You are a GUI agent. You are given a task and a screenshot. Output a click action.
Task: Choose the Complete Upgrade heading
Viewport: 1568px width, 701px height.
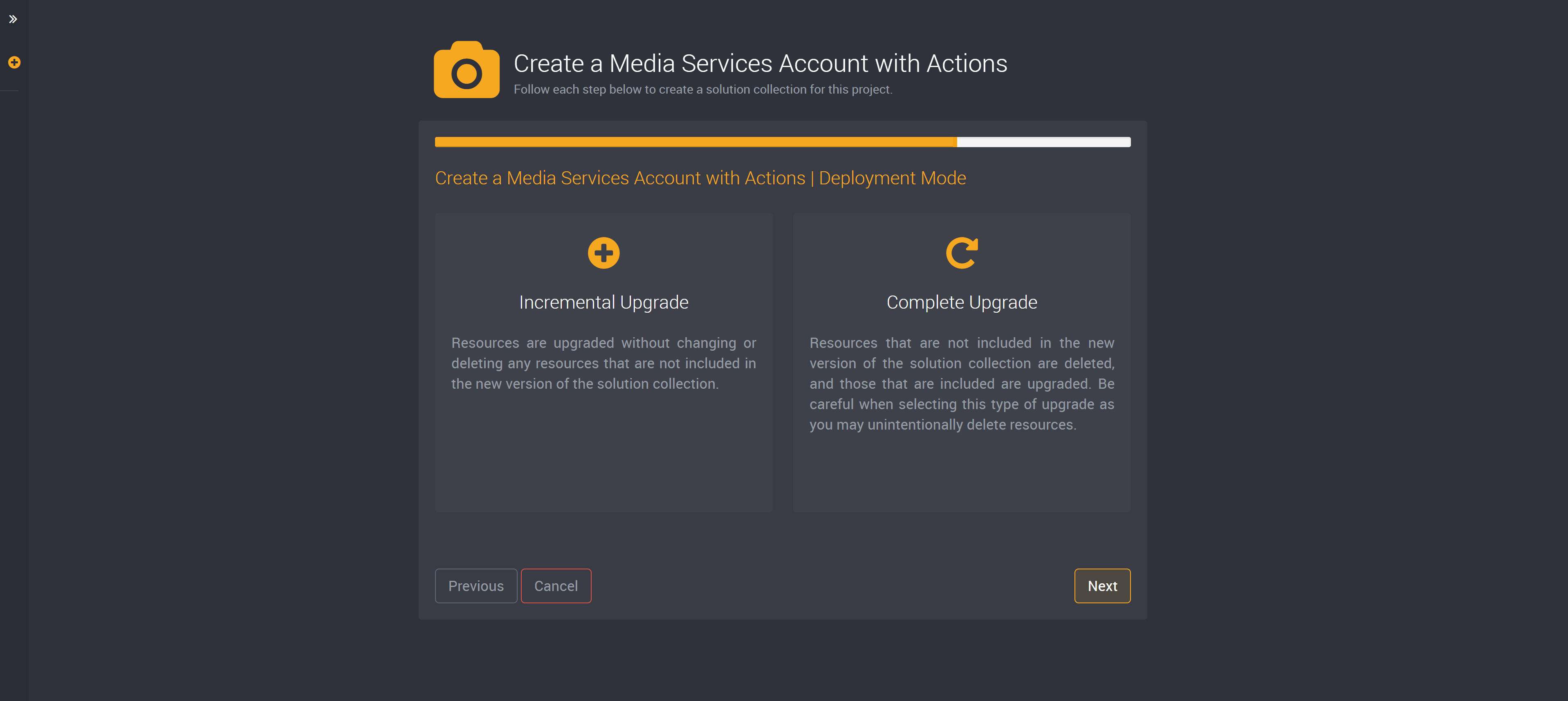click(x=962, y=302)
